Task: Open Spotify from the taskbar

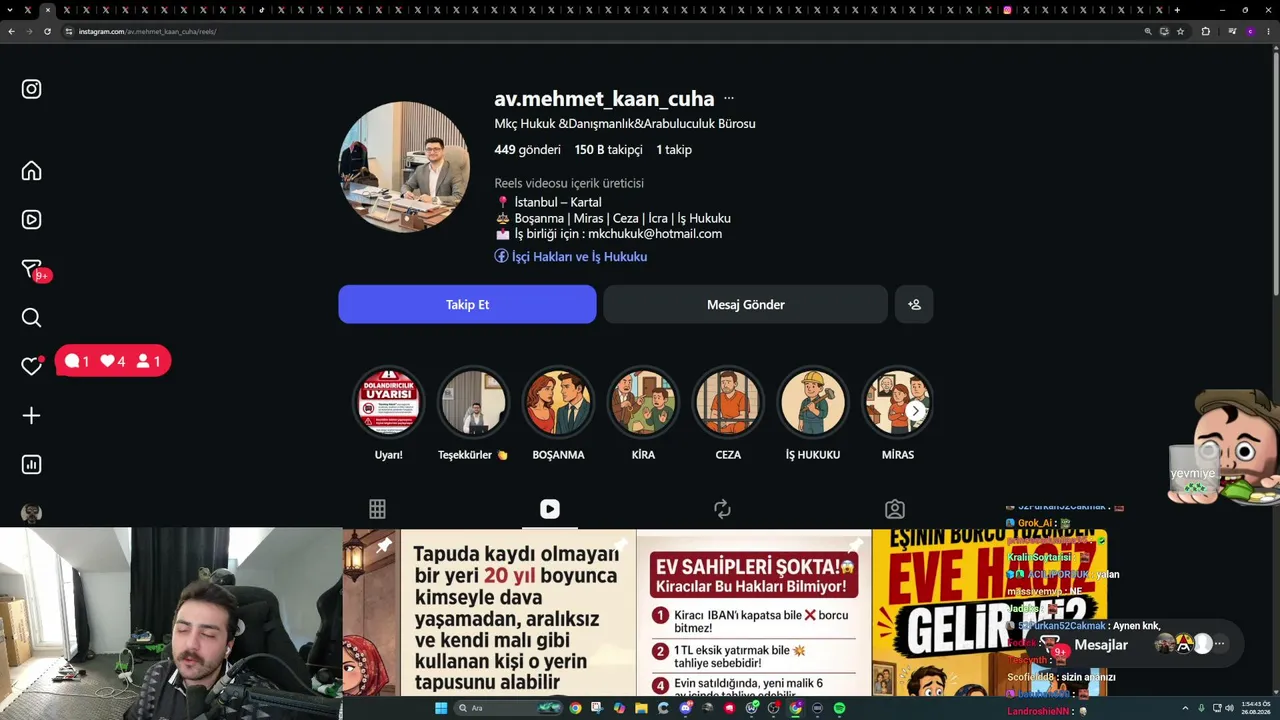Action: click(x=839, y=708)
